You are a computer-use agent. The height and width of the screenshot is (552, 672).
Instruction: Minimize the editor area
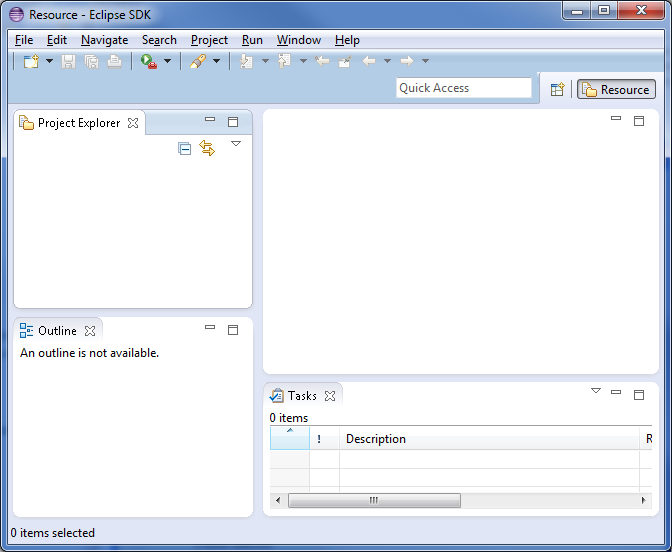coord(616,118)
